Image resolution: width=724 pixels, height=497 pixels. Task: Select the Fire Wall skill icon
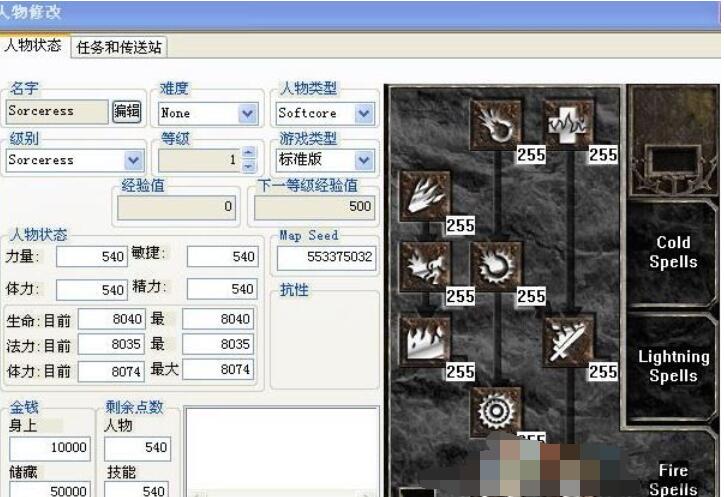tap(425, 341)
